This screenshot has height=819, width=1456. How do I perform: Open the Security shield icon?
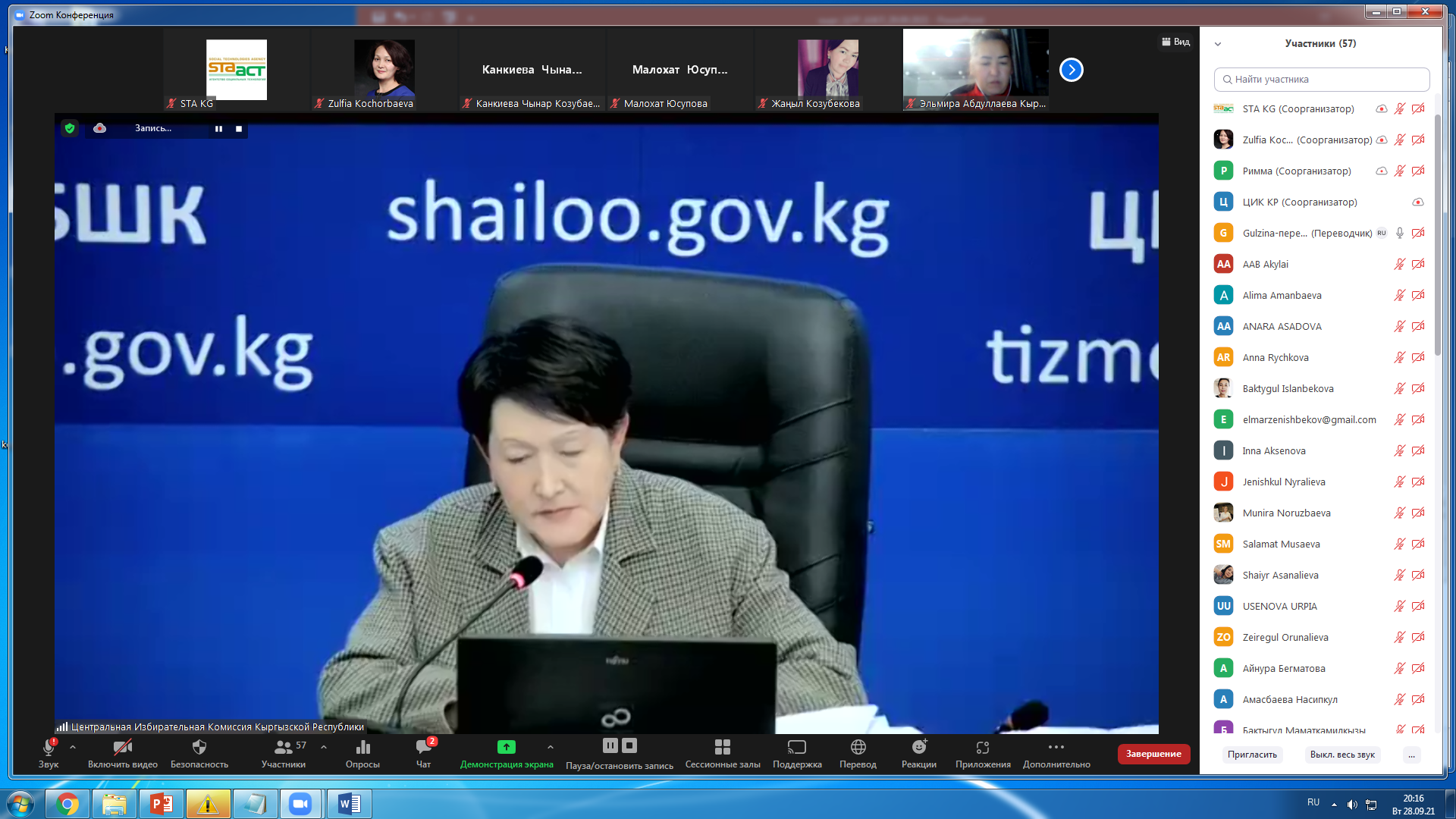coord(199,748)
